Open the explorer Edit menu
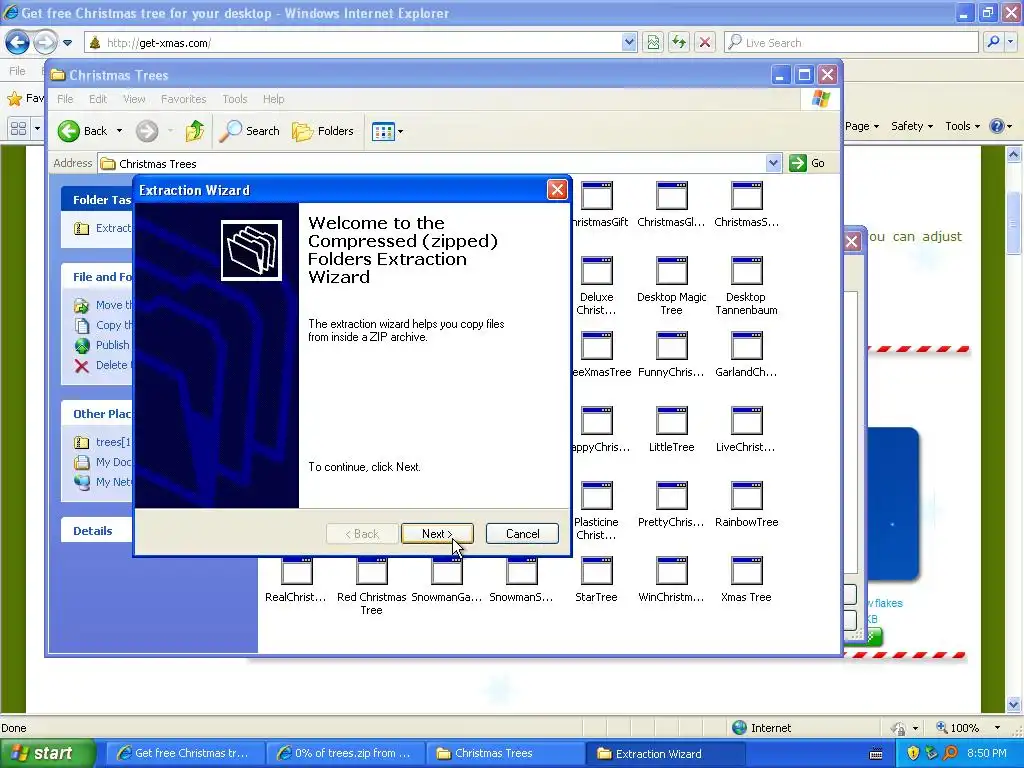The image size is (1024, 768). (x=98, y=99)
